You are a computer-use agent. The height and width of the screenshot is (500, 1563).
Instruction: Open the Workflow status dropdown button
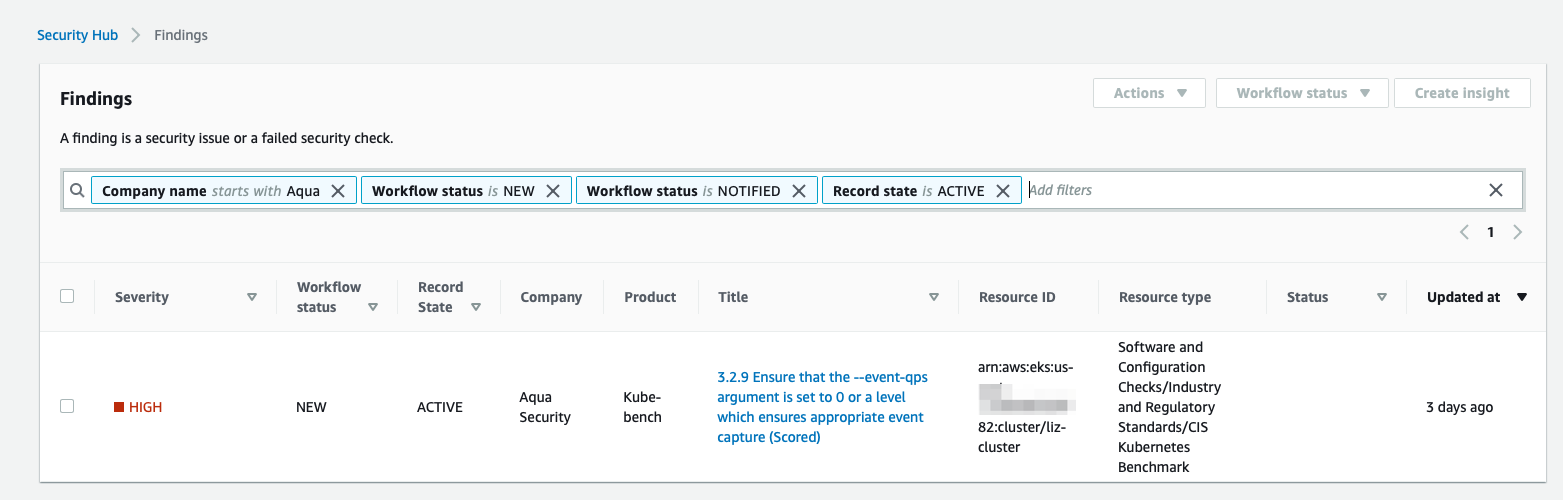click(x=1302, y=93)
